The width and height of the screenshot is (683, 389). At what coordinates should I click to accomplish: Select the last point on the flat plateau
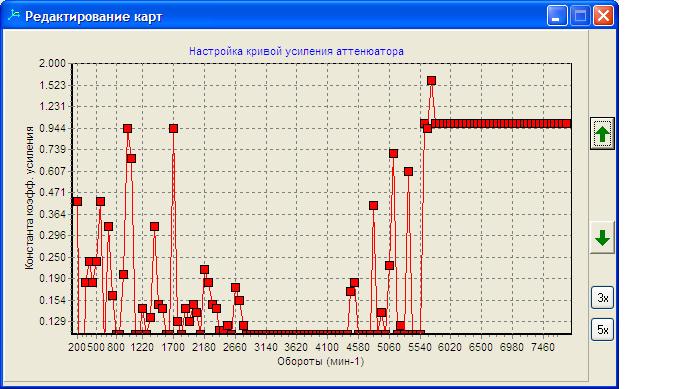click(566, 124)
